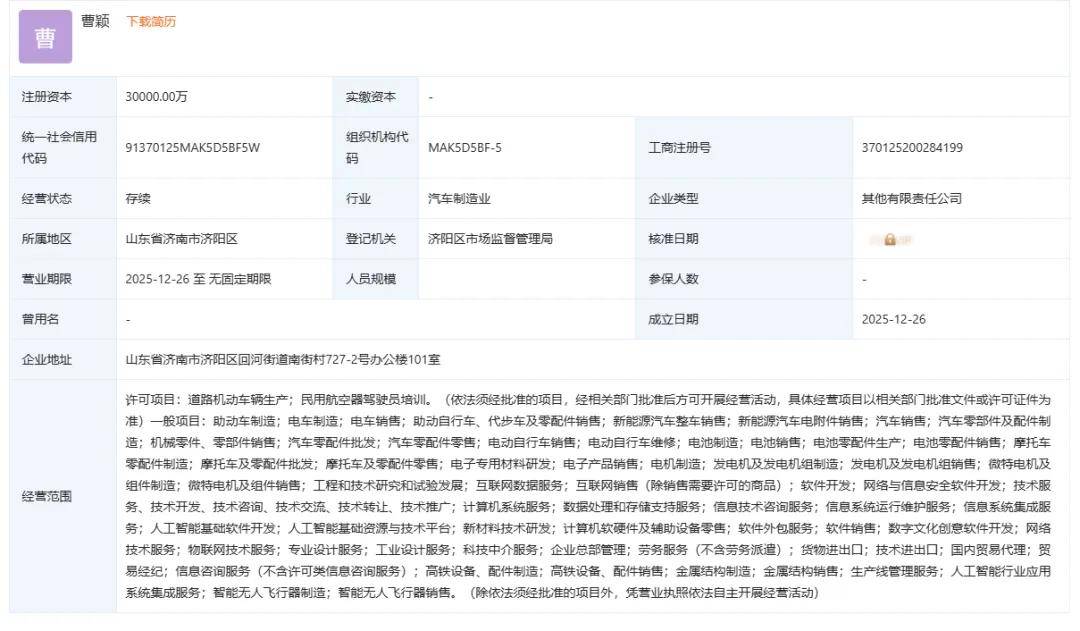Click the organization code MAK5D5BF-5

[x=465, y=148]
